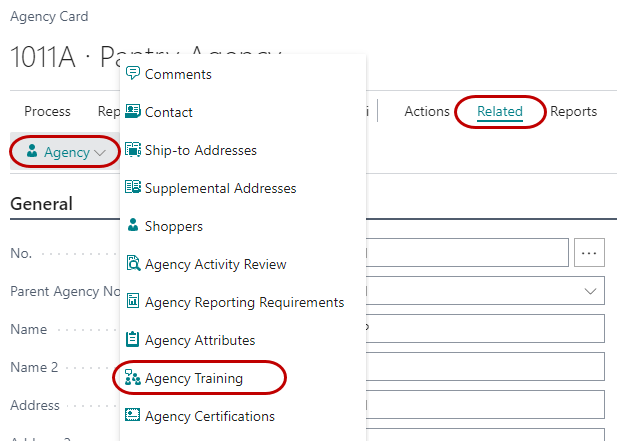The width and height of the screenshot is (617, 441).
Task: Collapse the General section header
Action: (x=41, y=204)
